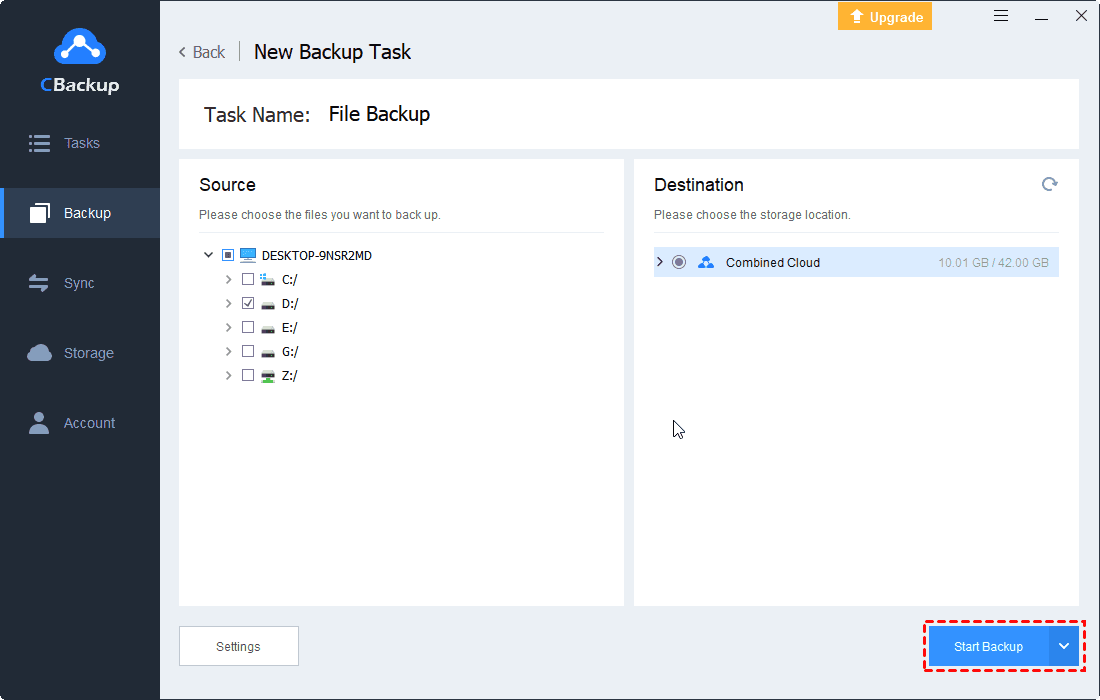1100x700 pixels.
Task: Click the Combined Cloud icon
Action: 706,262
